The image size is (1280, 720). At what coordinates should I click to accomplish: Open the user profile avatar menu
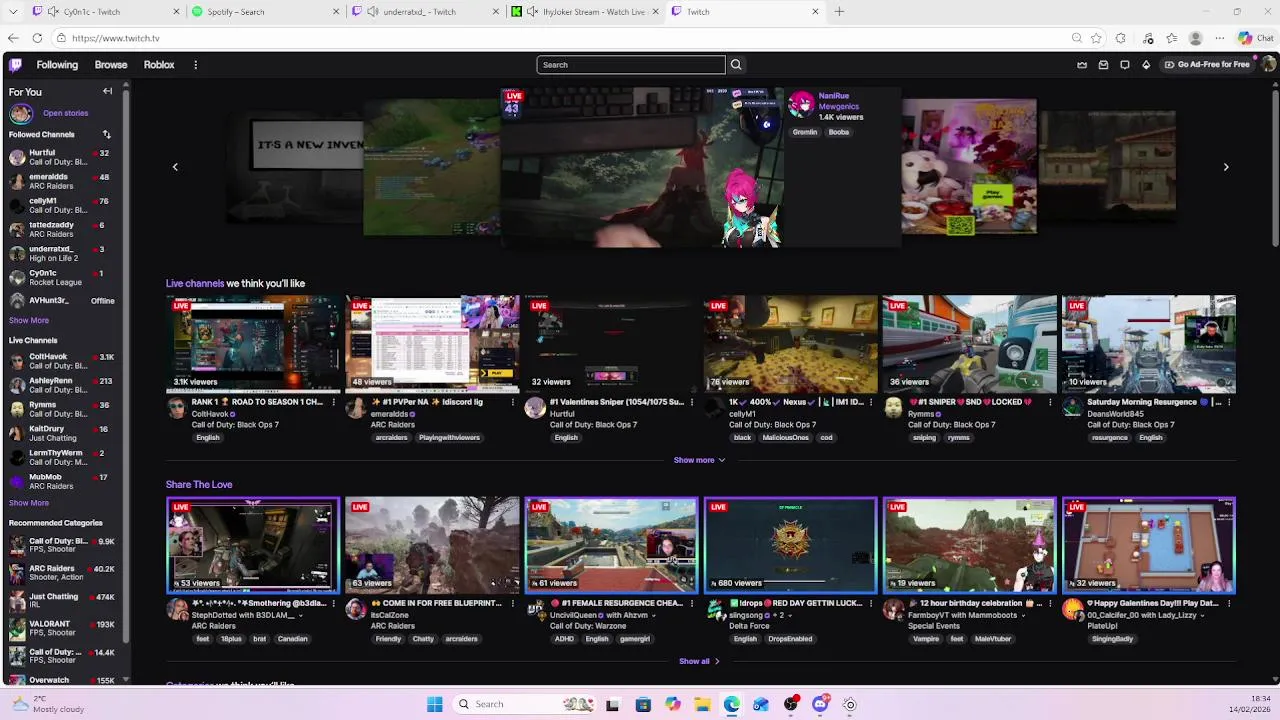1268,64
